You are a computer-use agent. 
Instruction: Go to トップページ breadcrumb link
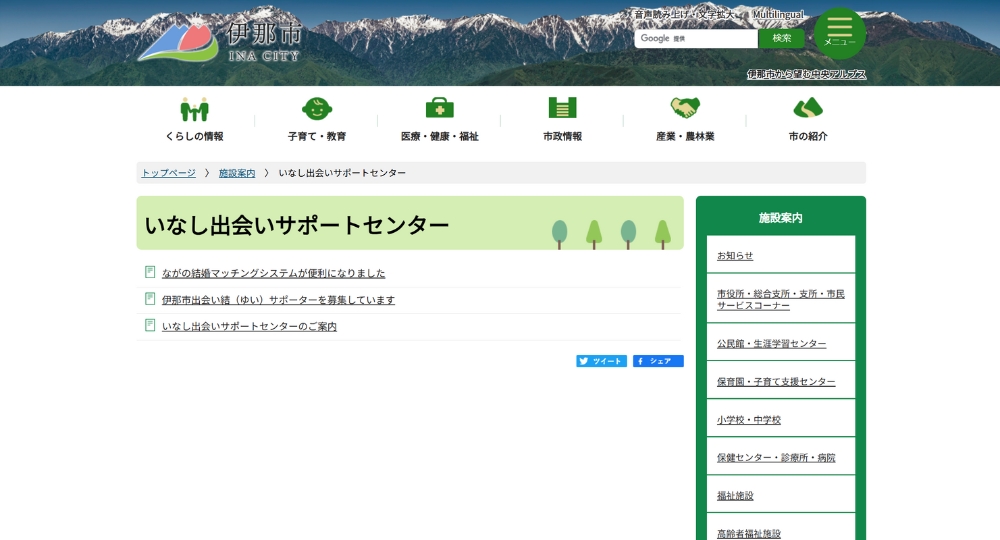(168, 173)
